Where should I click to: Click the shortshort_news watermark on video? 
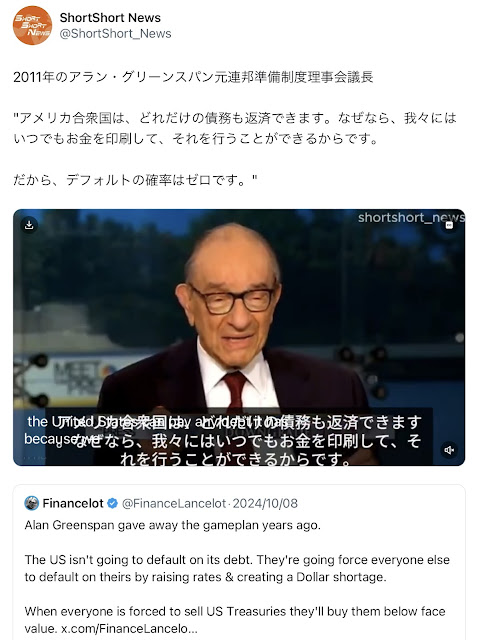click(411, 218)
